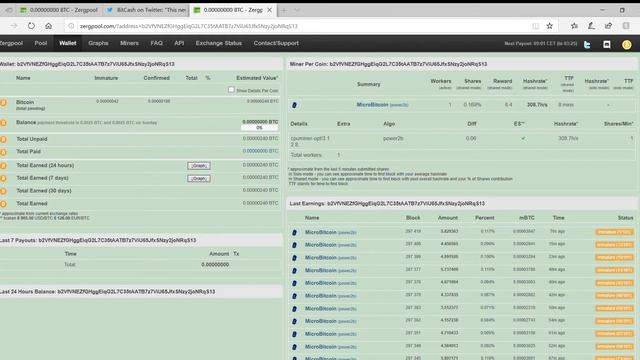Open the FAQ page
Image resolution: width=640 pixels, height=360 pixels.
click(x=156, y=43)
